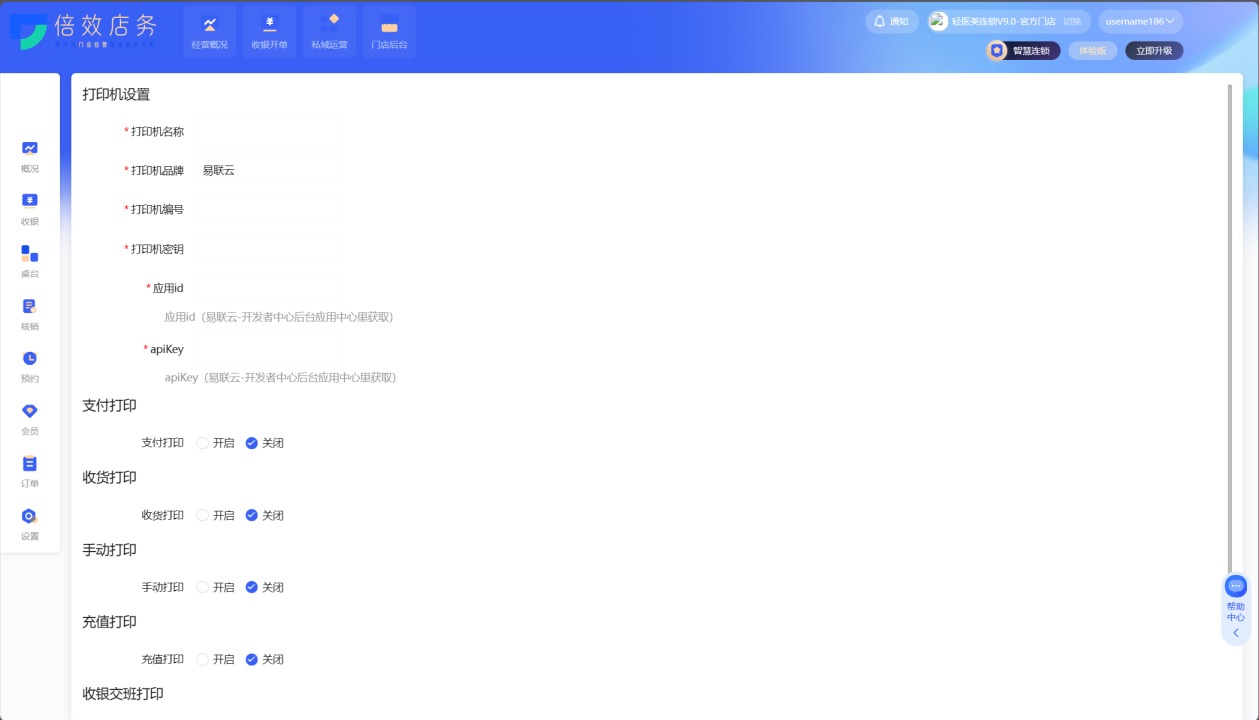The width and height of the screenshot is (1259, 720).
Task: Select 开启 for 充值打印
Action: tap(215, 659)
